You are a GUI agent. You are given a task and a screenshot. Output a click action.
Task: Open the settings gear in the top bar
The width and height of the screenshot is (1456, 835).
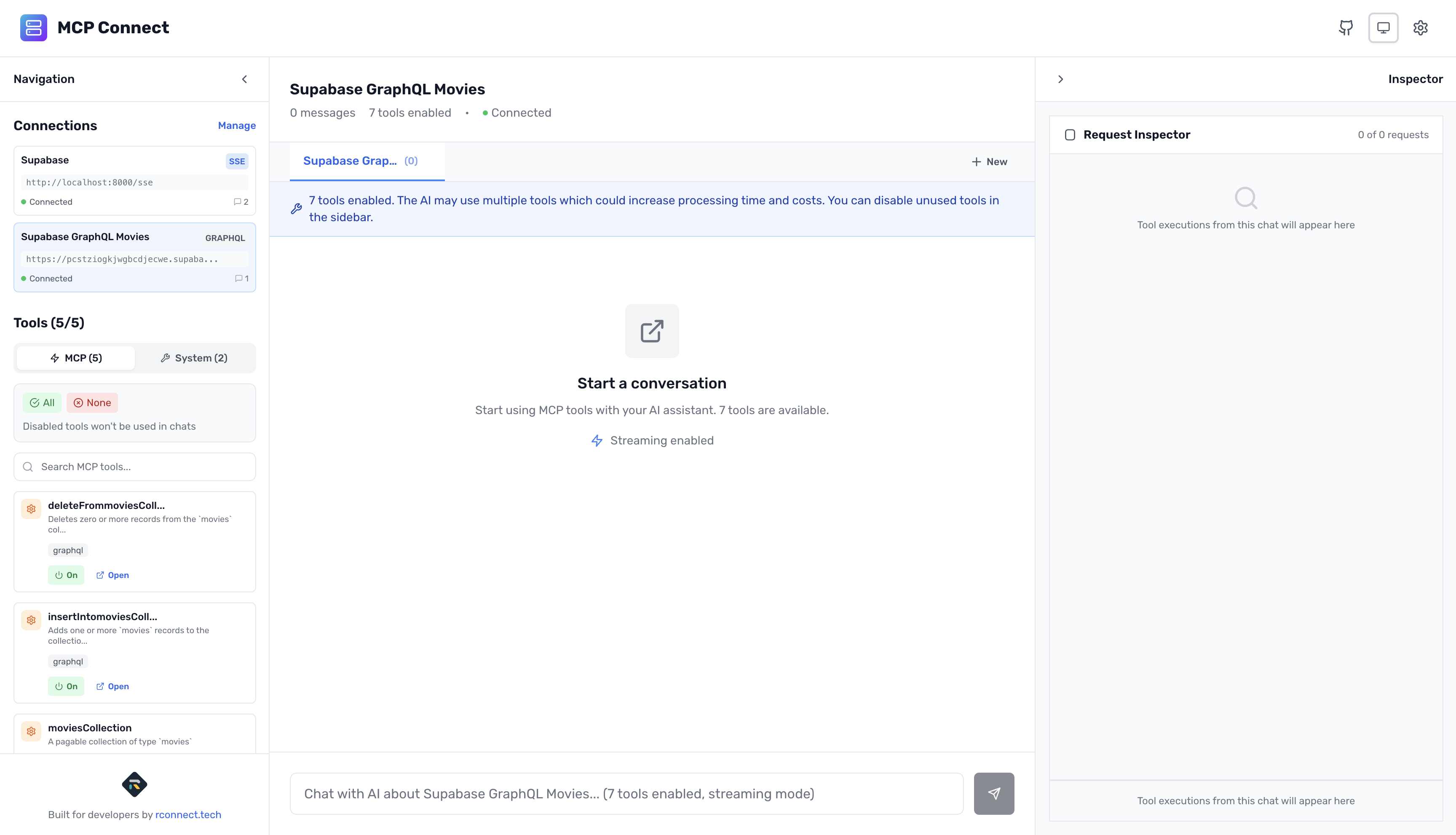click(x=1421, y=27)
